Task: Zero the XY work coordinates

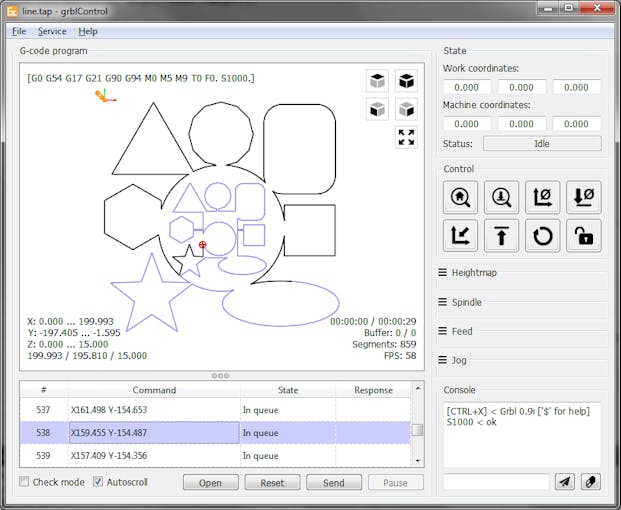Action: click(x=543, y=197)
